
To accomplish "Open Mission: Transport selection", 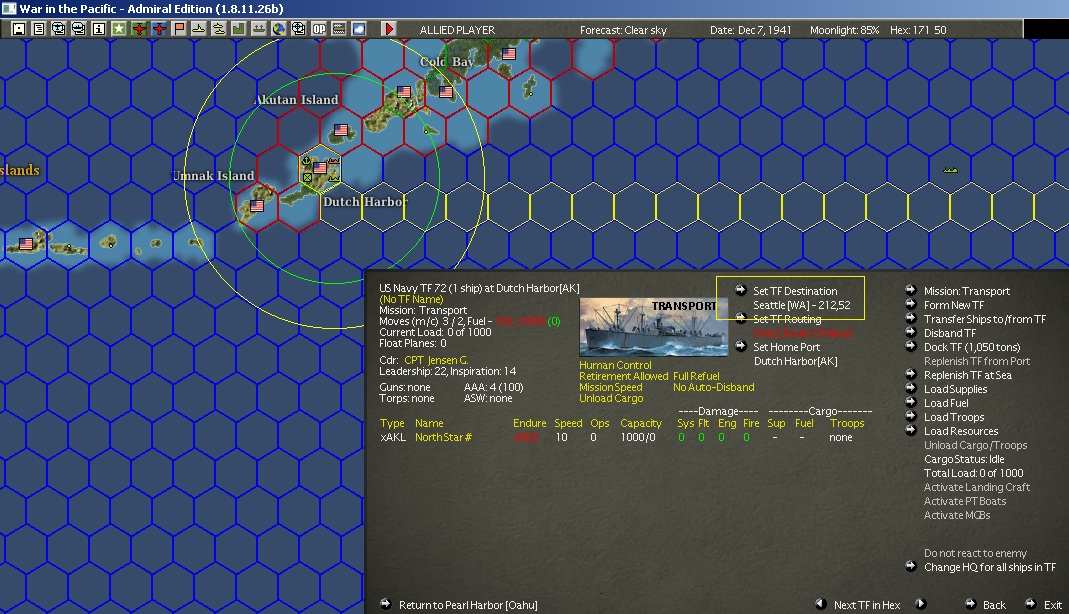I will [x=967, y=291].
